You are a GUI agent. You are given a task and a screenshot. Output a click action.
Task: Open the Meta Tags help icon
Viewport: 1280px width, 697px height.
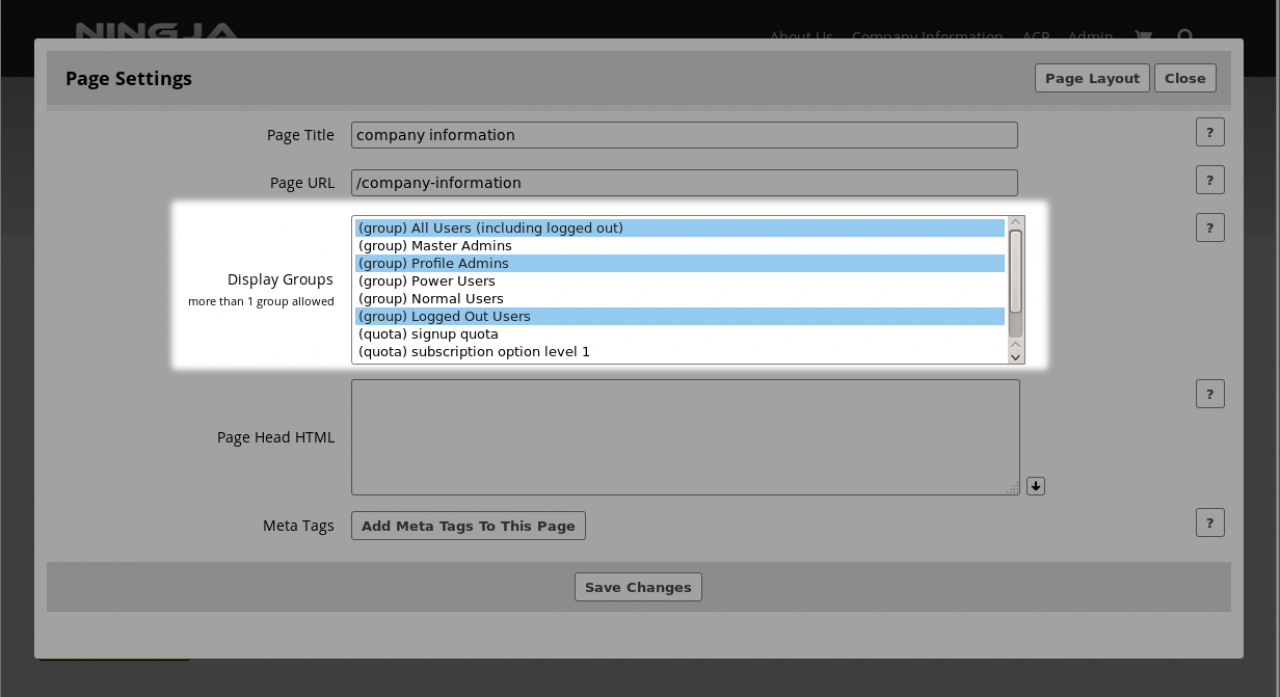(1209, 523)
